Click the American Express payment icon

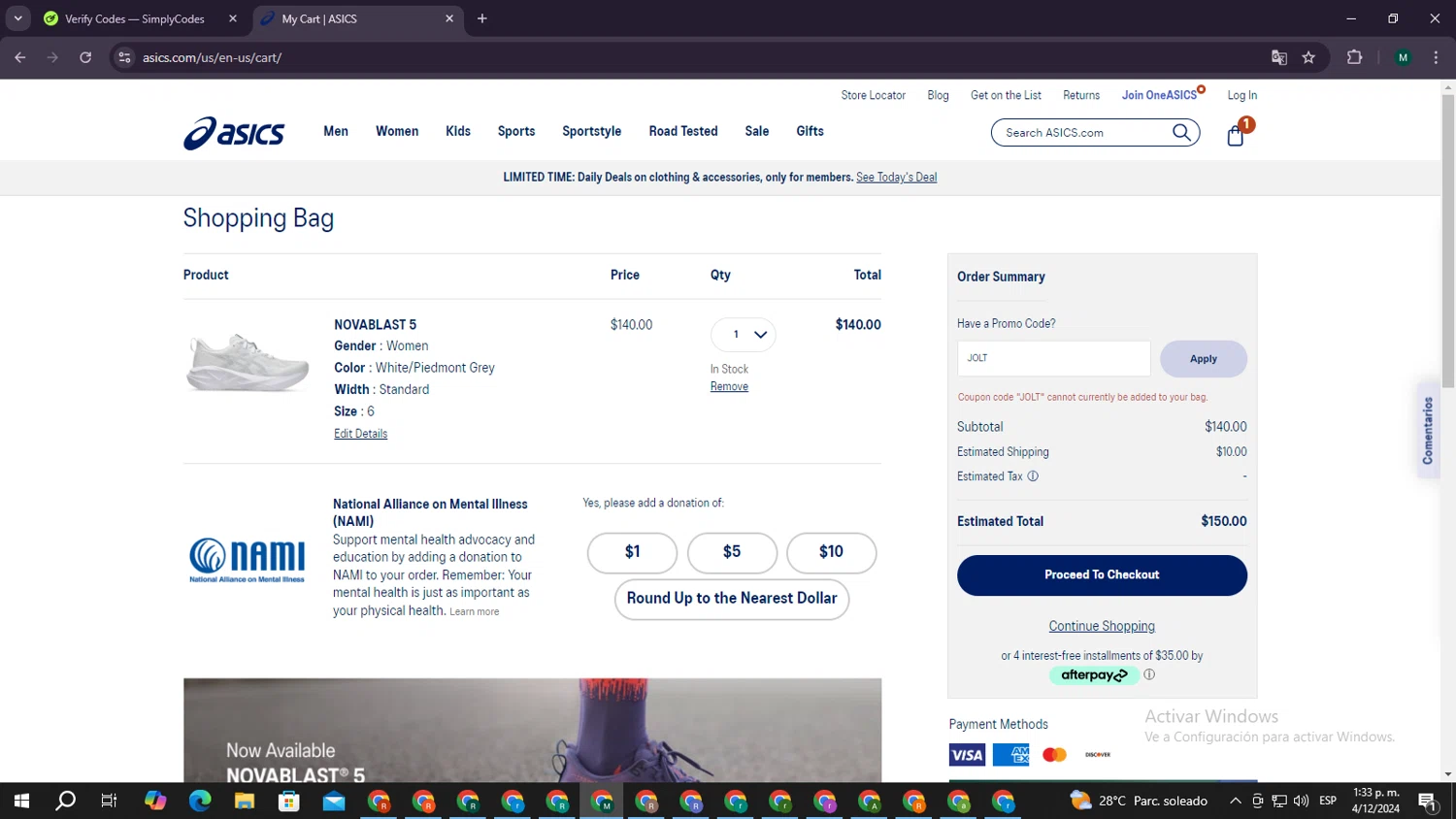coord(1010,755)
